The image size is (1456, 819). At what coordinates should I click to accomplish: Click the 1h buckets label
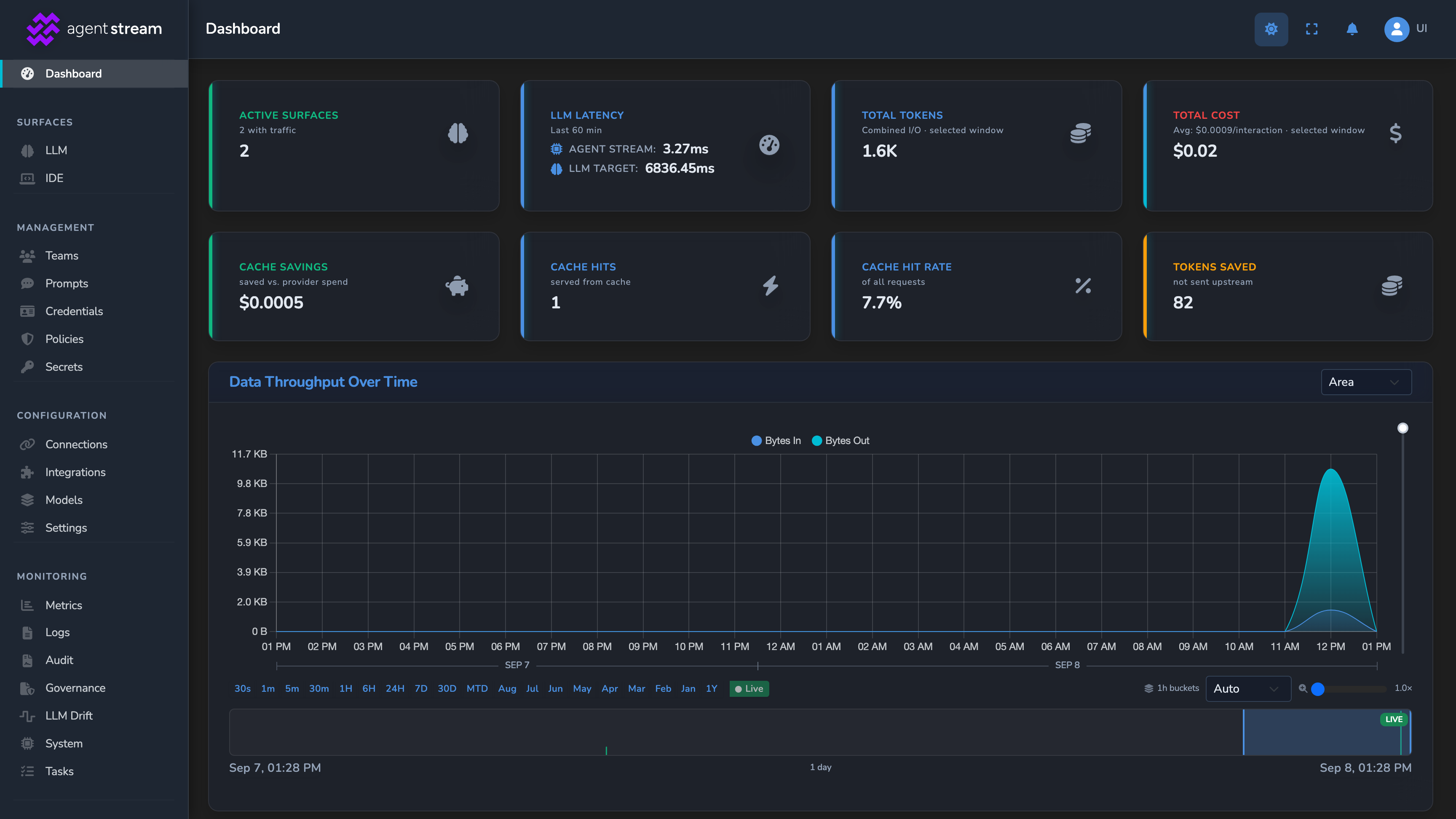(x=1178, y=688)
